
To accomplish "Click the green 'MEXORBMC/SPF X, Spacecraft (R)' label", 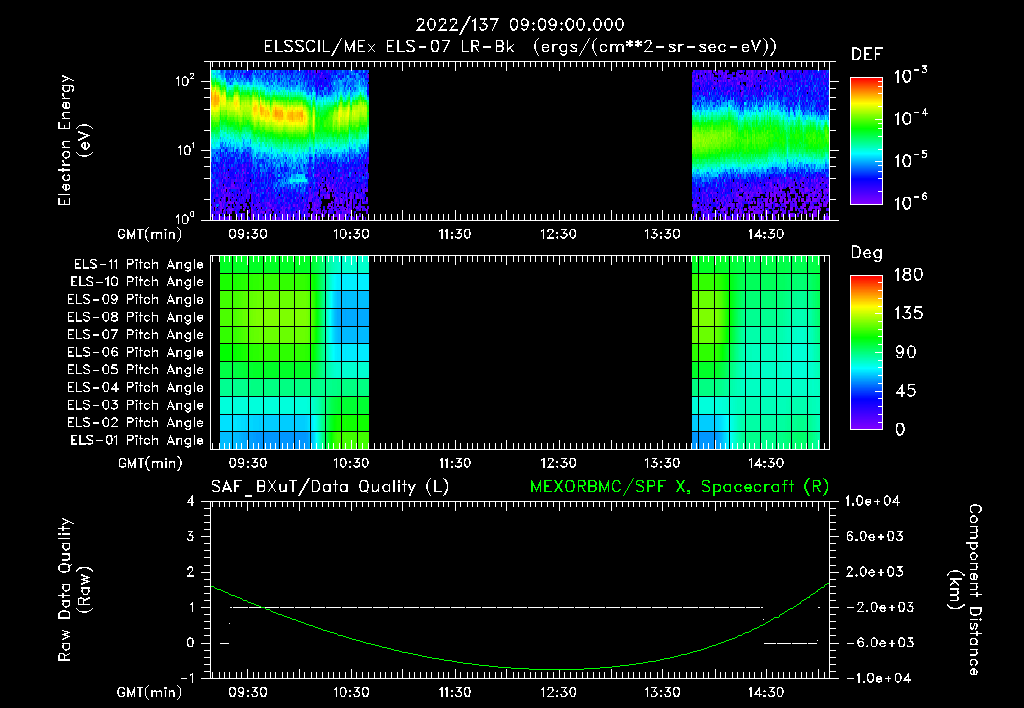I will (679, 487).
